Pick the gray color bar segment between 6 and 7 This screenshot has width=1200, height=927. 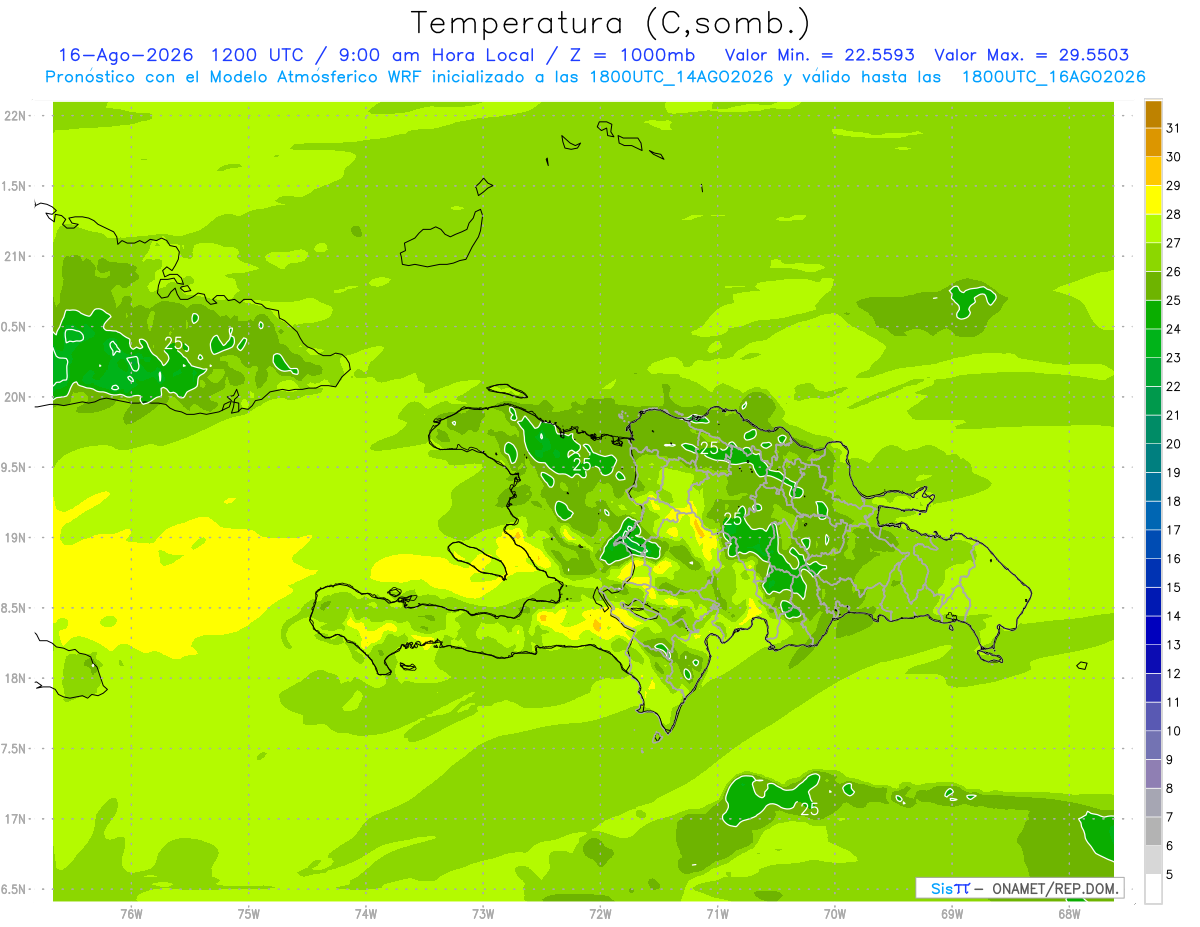tap(1153, 831)
